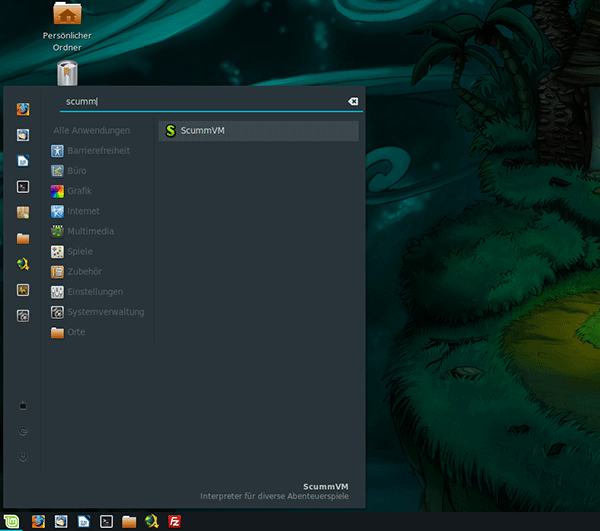Click the shutdown power icon in menu sidebar
This screenshot has width=600, height=531.
pyautogui.click(x=23, y=457)
